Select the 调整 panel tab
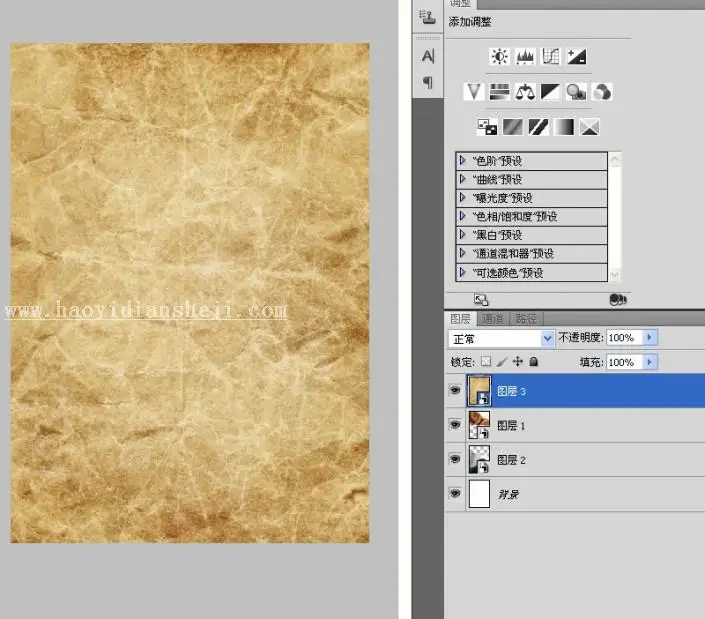This screenshot has height=619, width=705. click(460, 4)
